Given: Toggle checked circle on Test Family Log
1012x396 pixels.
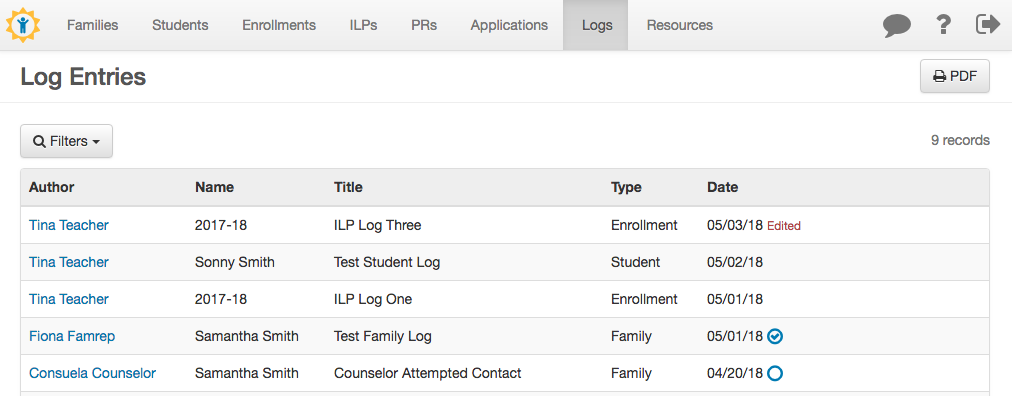Looking at the screenshot, I should pyautogui.click(x=775, y=336).
